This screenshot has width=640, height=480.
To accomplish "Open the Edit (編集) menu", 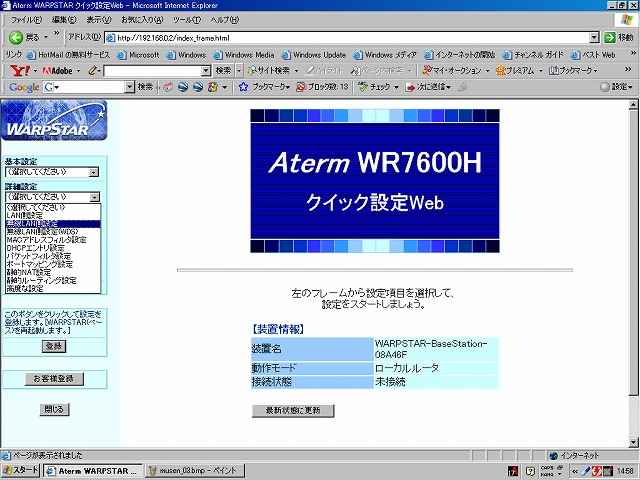I will tap(64, 20).
